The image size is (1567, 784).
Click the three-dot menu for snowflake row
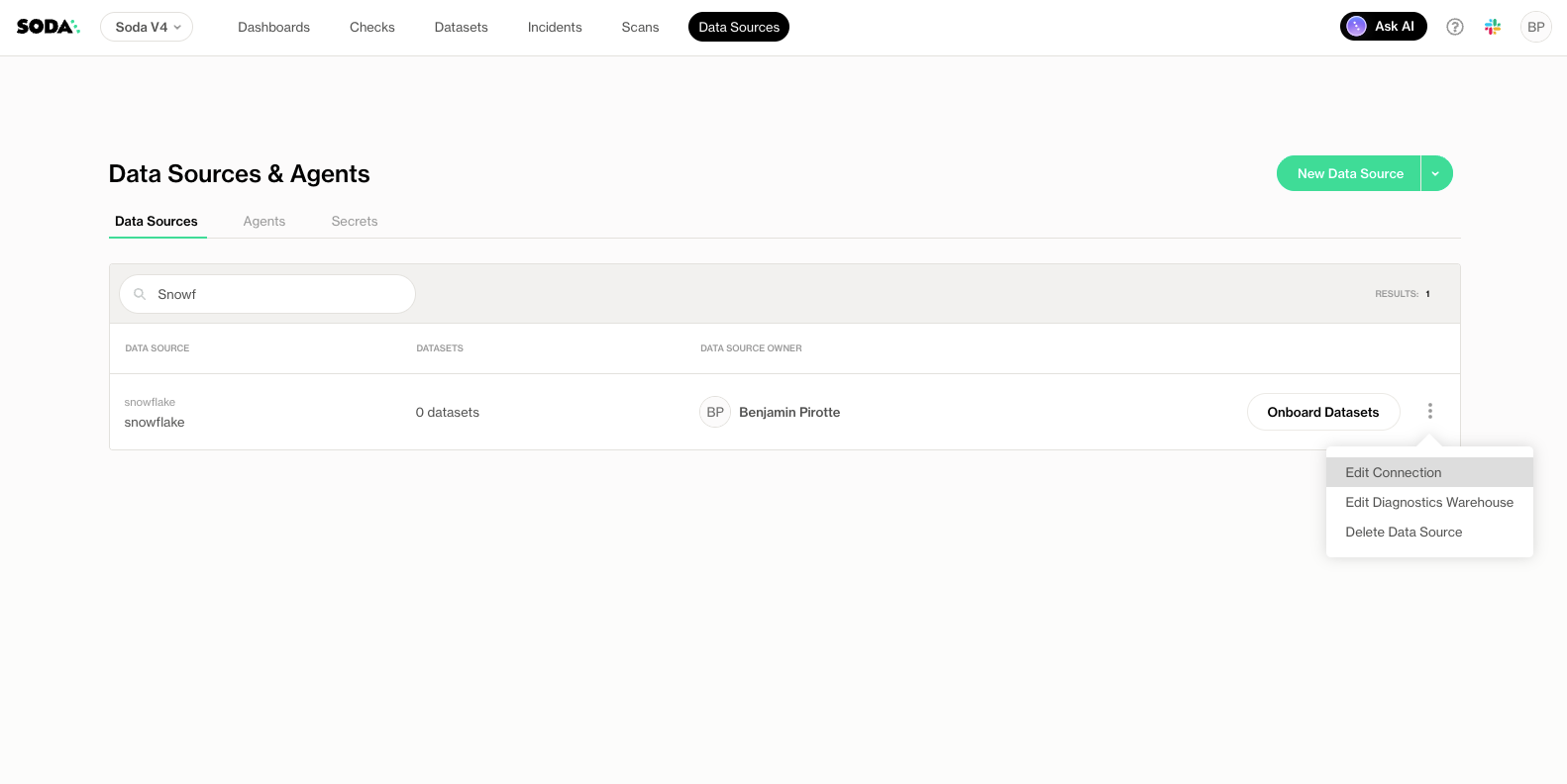coord(1429,411)
